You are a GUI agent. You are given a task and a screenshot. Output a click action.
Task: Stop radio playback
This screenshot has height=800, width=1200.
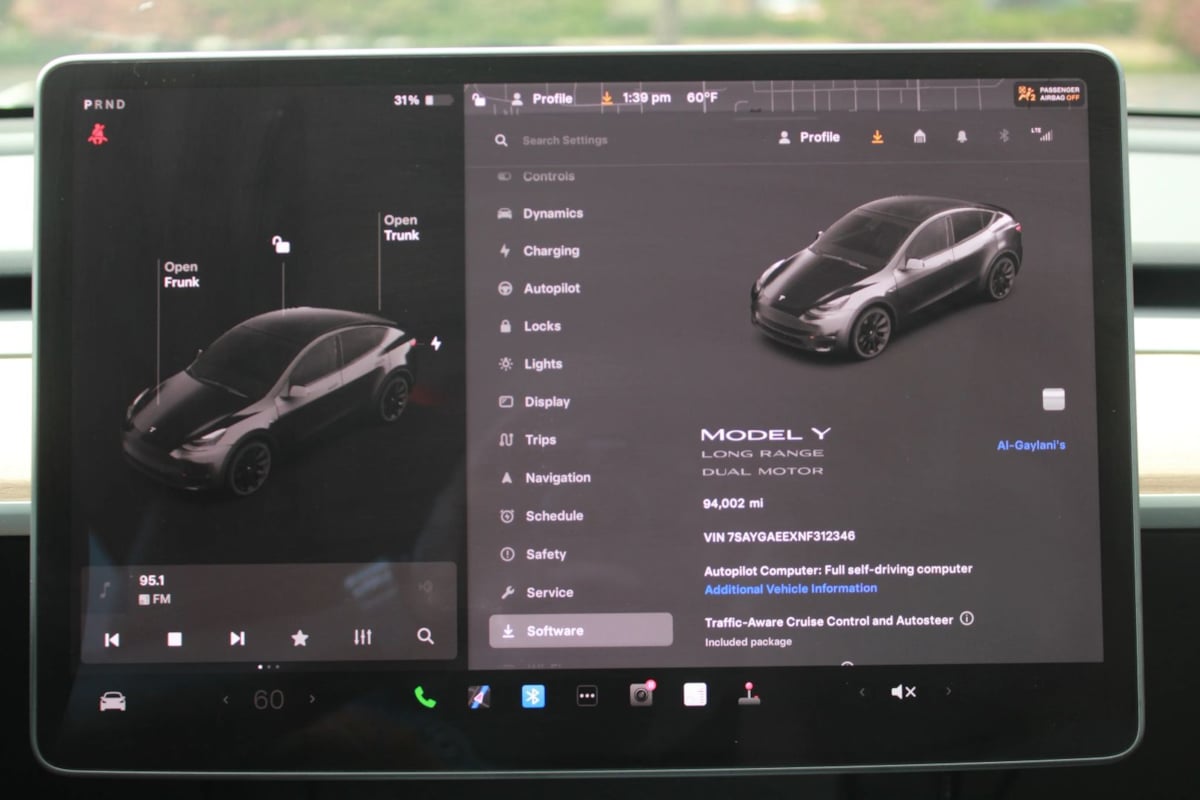[x=174, y=639]
